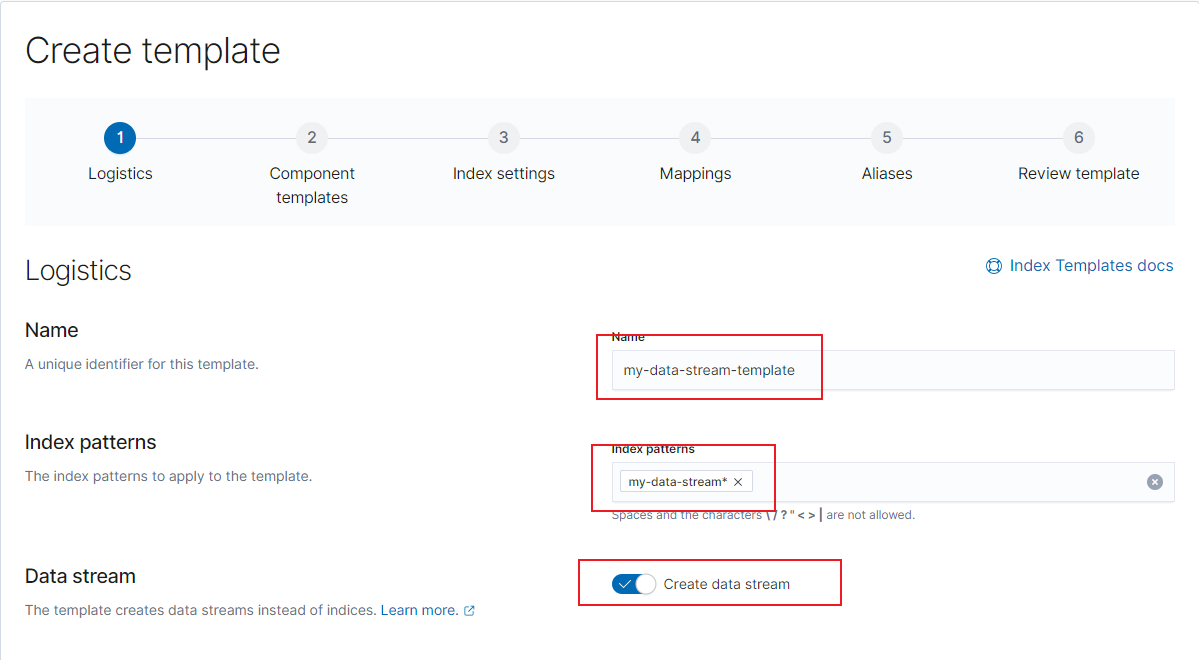1199x660 pixels.
Task: Jump to the Index settings step label
Action: 503,174
